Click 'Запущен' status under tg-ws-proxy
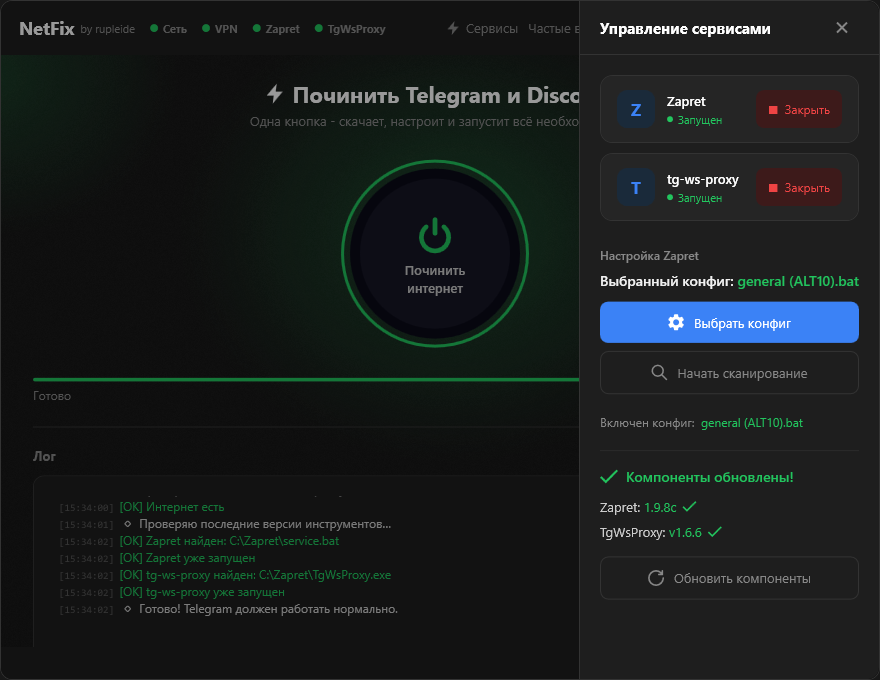The width and height of the screenshot is (880, 680). (699, 198)
